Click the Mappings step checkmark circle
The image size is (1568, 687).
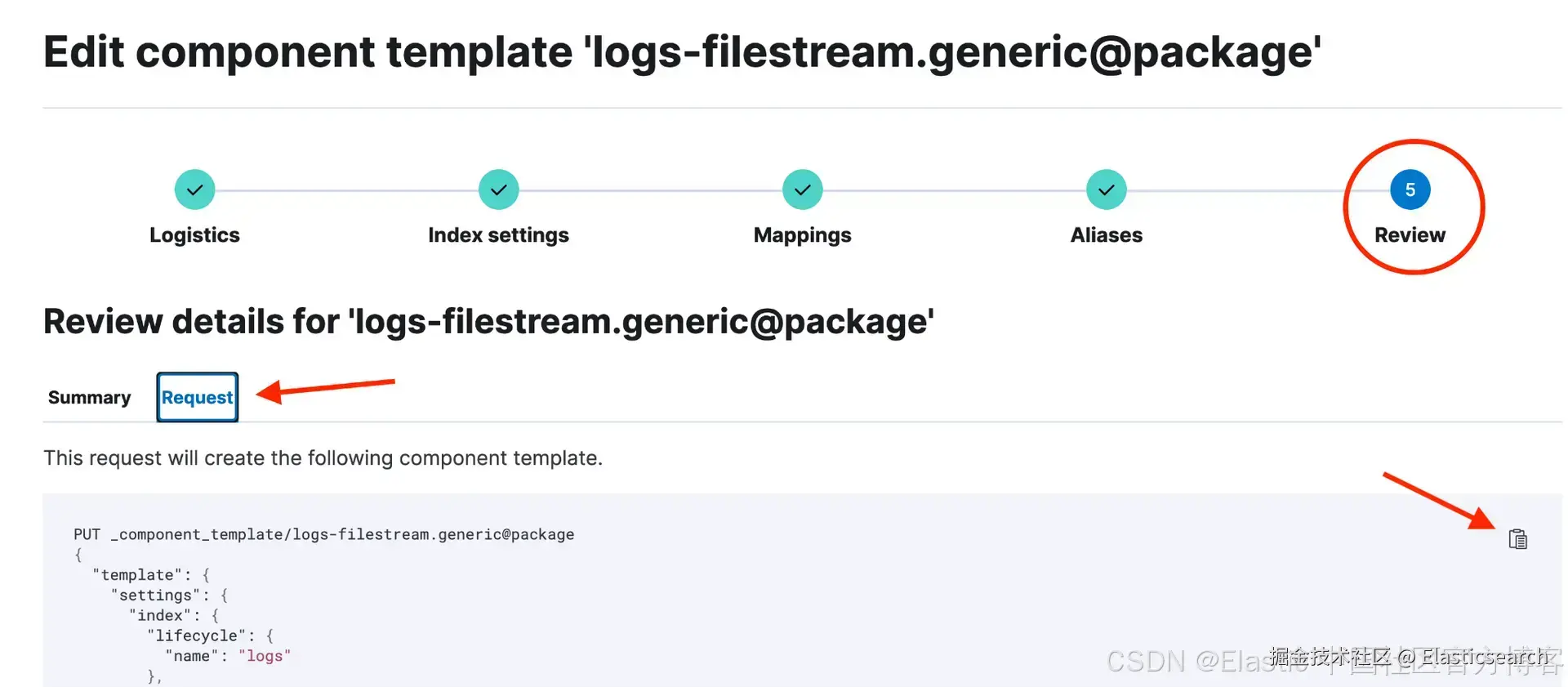802,190
